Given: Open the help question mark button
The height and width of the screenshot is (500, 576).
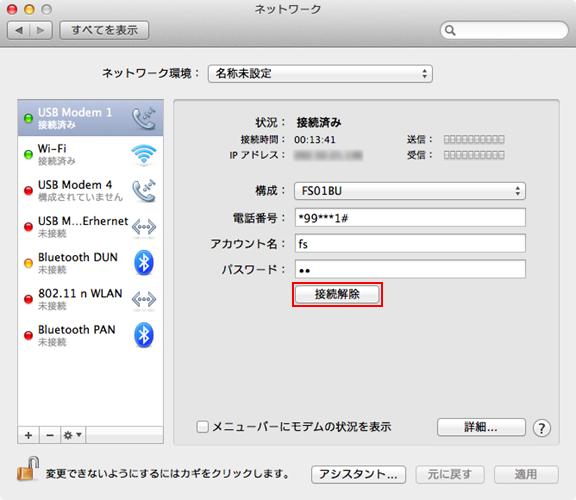Looking at the screenshot, I should (x=541, y=428).
